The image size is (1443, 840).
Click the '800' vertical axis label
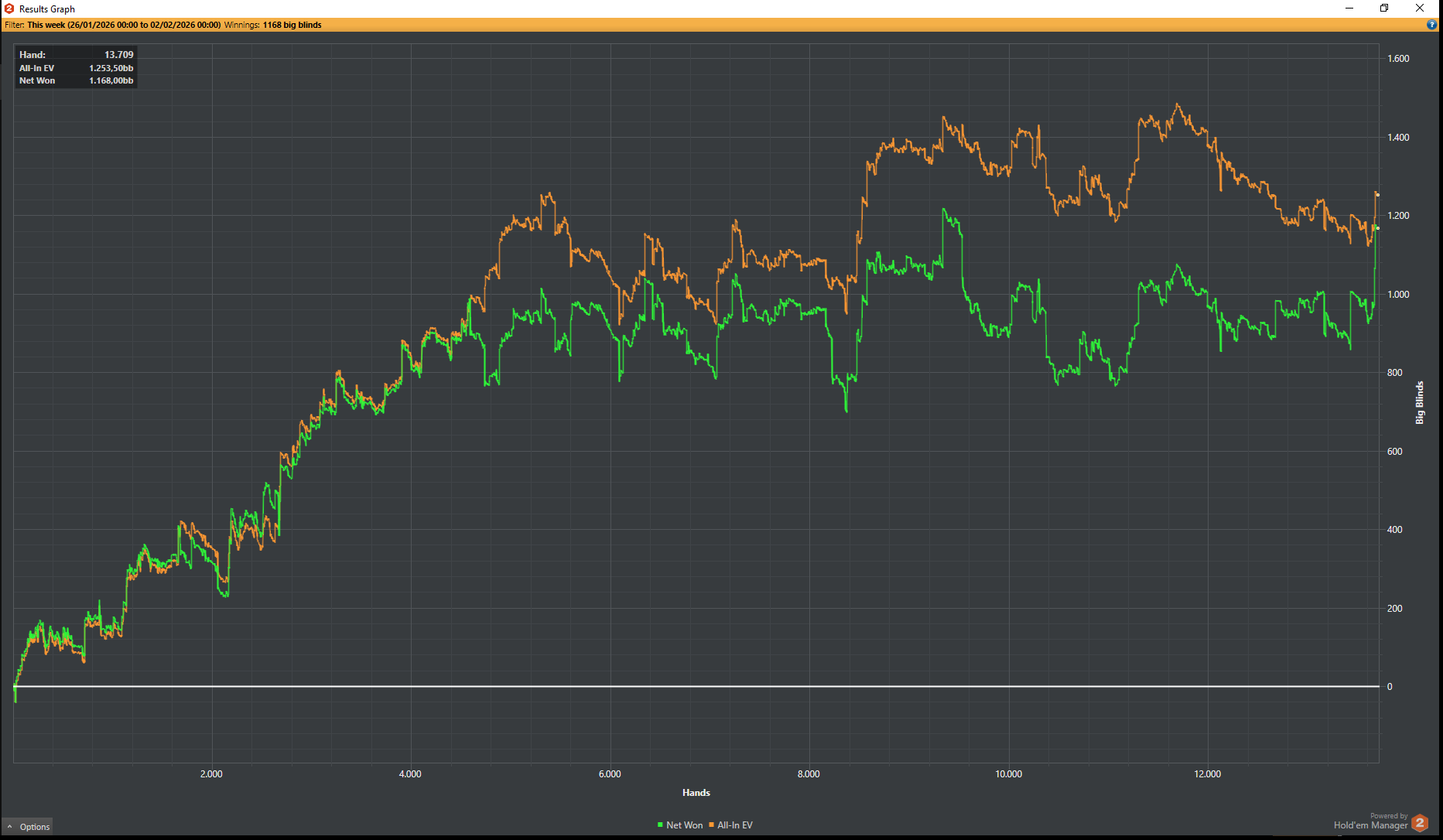coord(1395,373)
